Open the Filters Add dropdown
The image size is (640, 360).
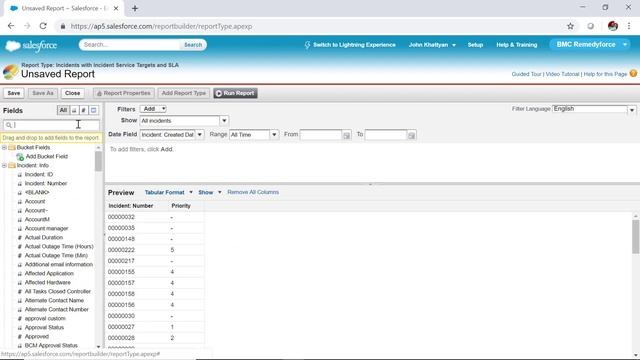pos(153,109)
